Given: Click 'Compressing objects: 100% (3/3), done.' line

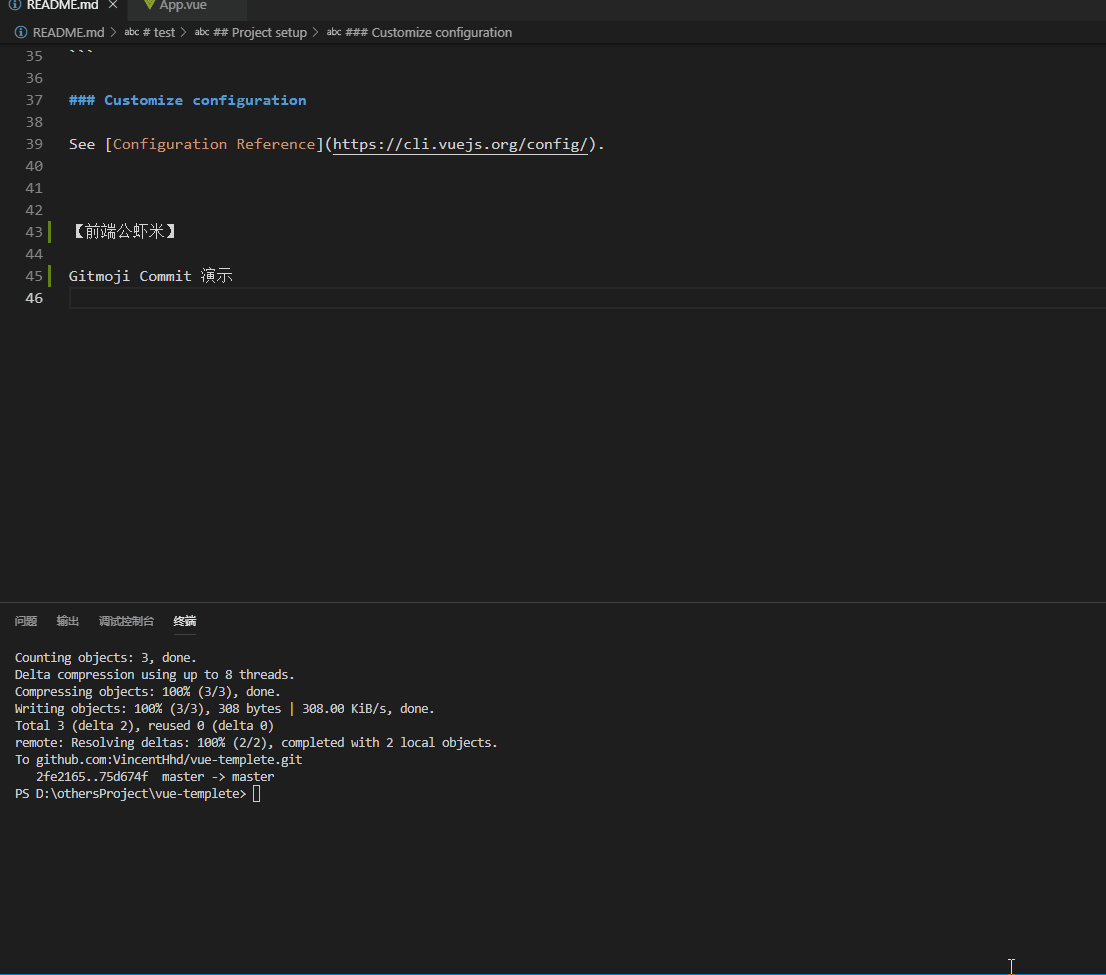Looking at the screenshot, I should click(x=147, y=691).
